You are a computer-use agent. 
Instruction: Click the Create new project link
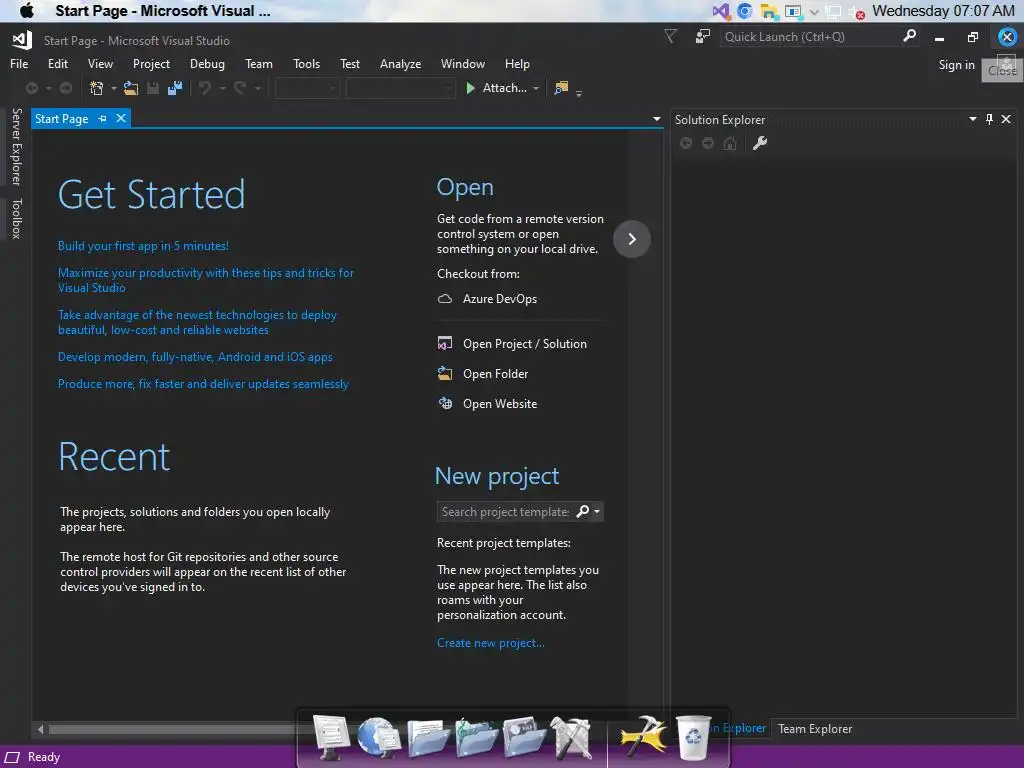(490, 643)
